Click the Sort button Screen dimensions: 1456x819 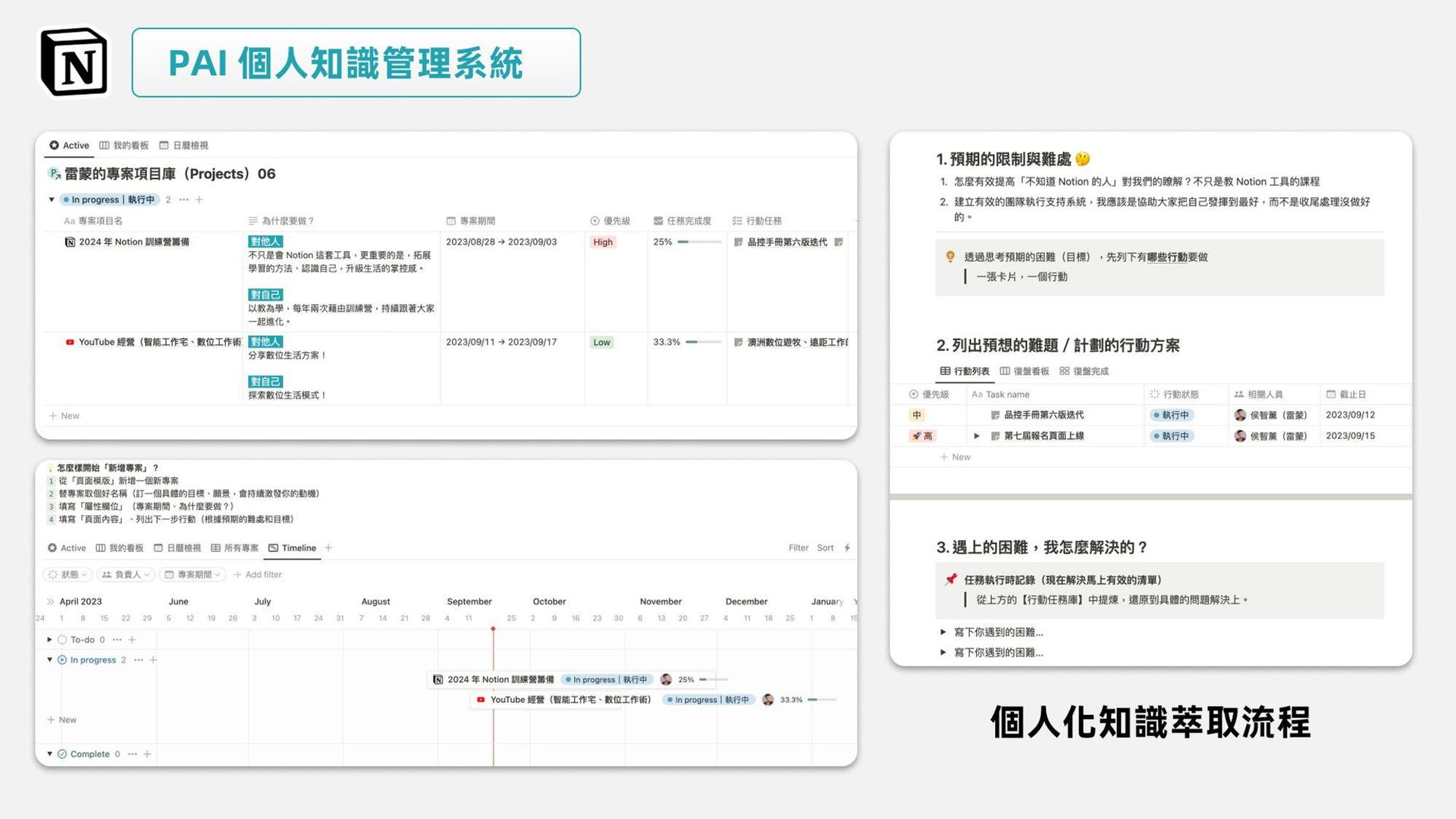click(x=825, y=548)
